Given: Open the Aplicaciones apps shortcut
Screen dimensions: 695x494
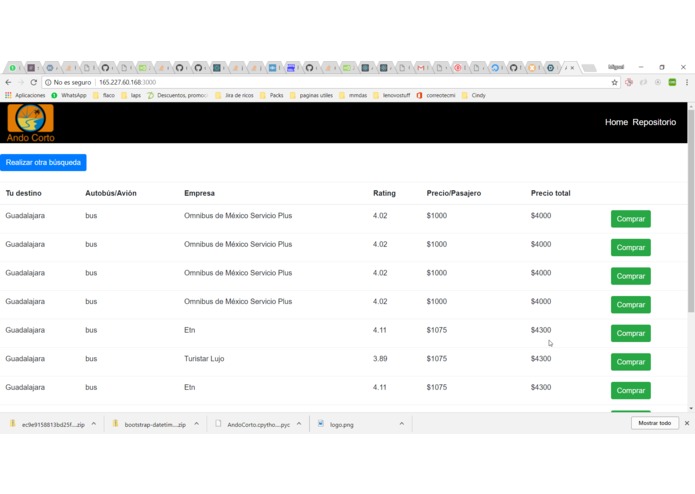Looking at the screenshot, I should [x=25, y=95].
